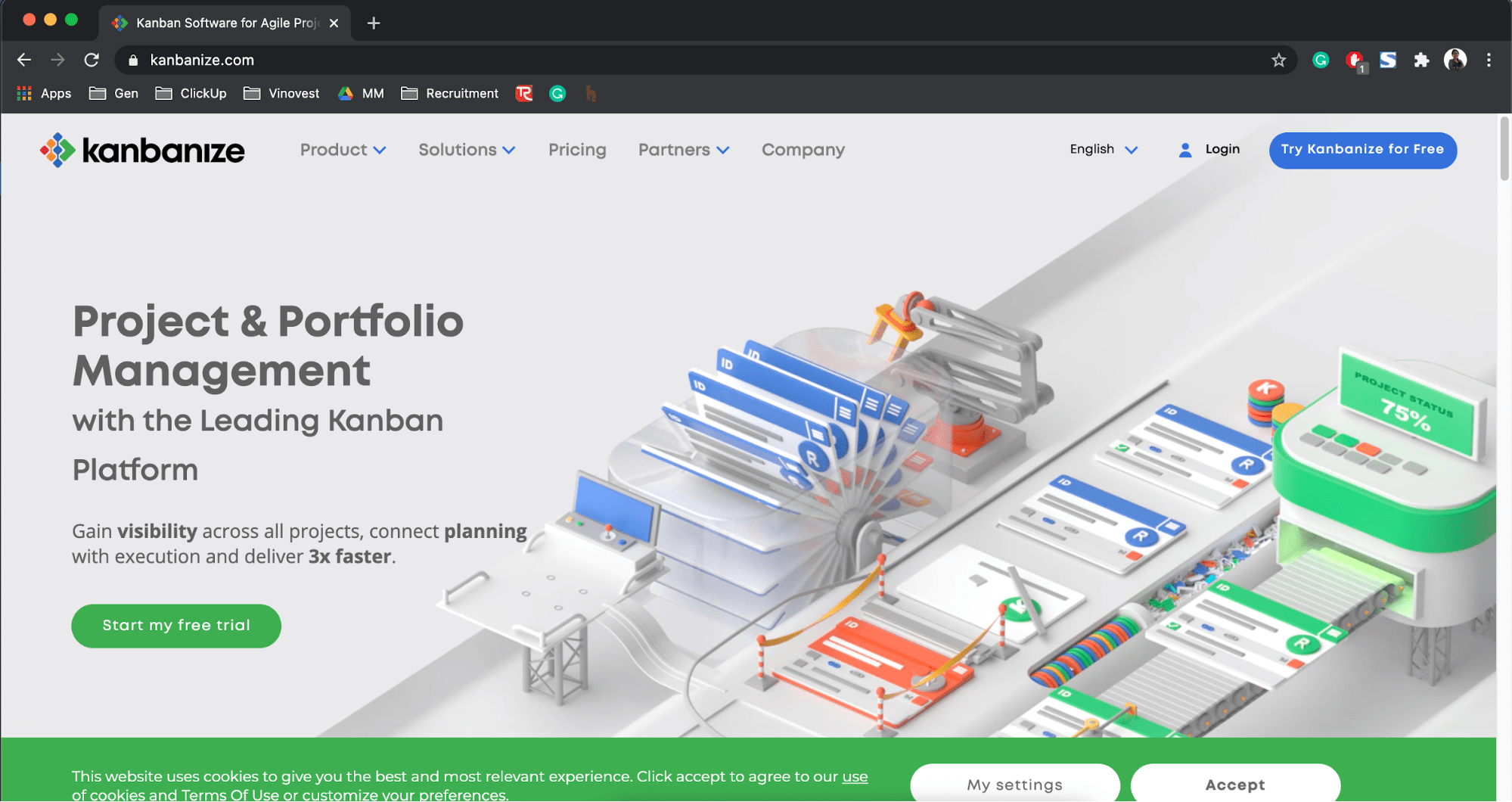Go back using the browser back arrow
The image size is (1512, 802).
pos(24,60)
